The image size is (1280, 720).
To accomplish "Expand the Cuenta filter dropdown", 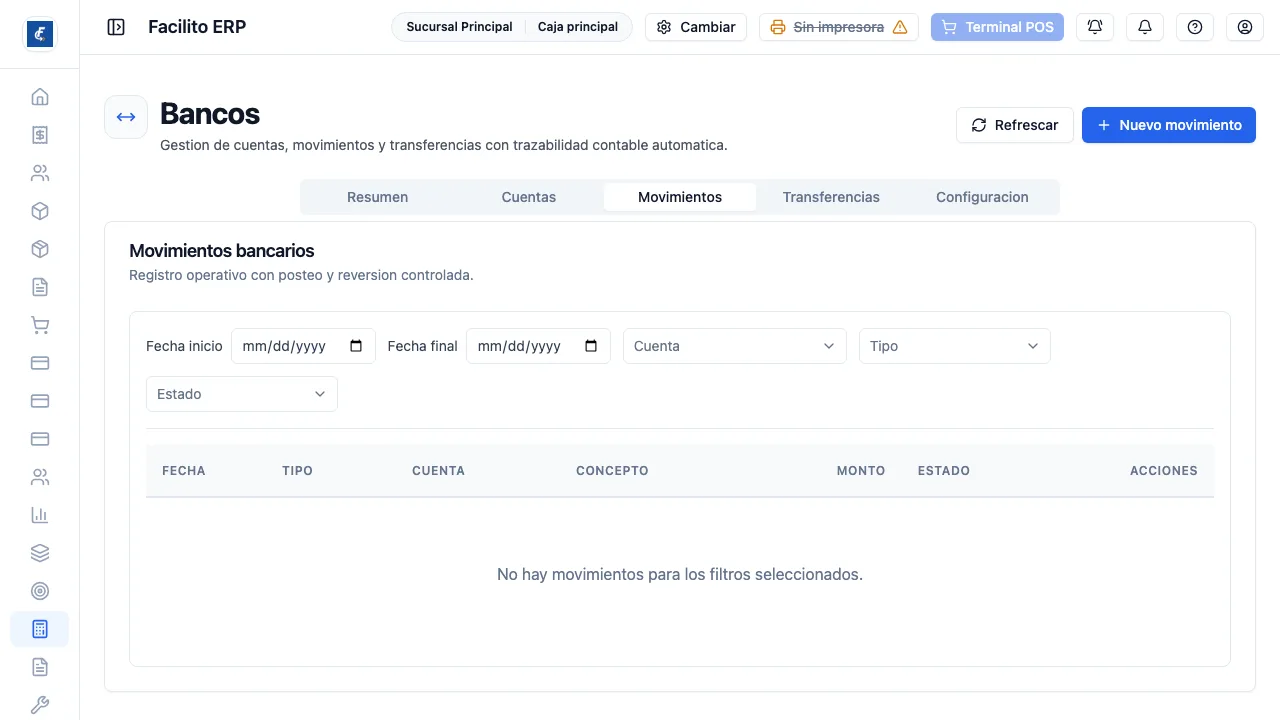I will click(x=735, y=346).
